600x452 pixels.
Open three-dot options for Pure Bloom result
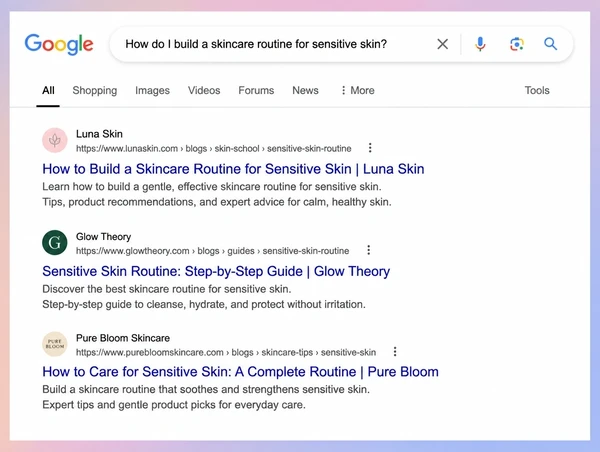point(395,351)
